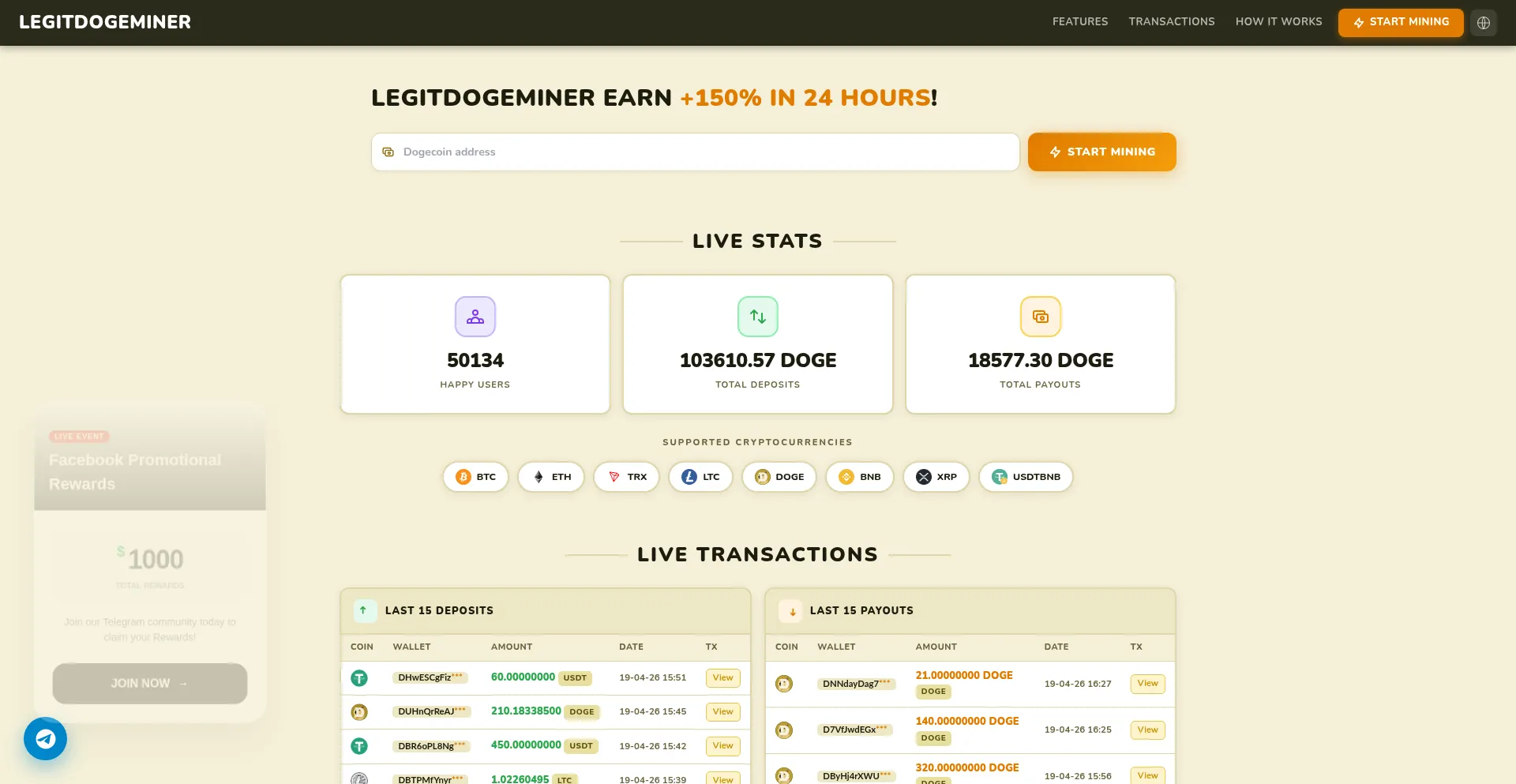Click the LIVE EVENT badge
The image size is (1516, 784).
point(79,437)
